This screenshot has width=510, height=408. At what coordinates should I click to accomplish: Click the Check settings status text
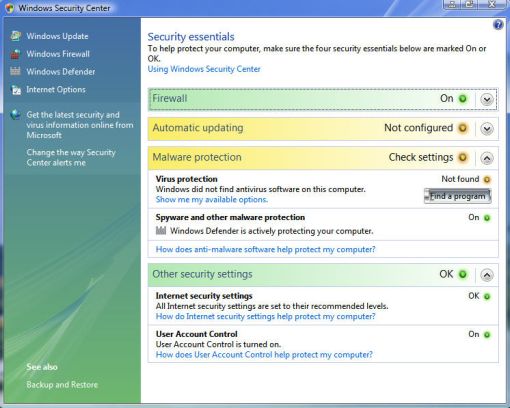click(421, 157)
